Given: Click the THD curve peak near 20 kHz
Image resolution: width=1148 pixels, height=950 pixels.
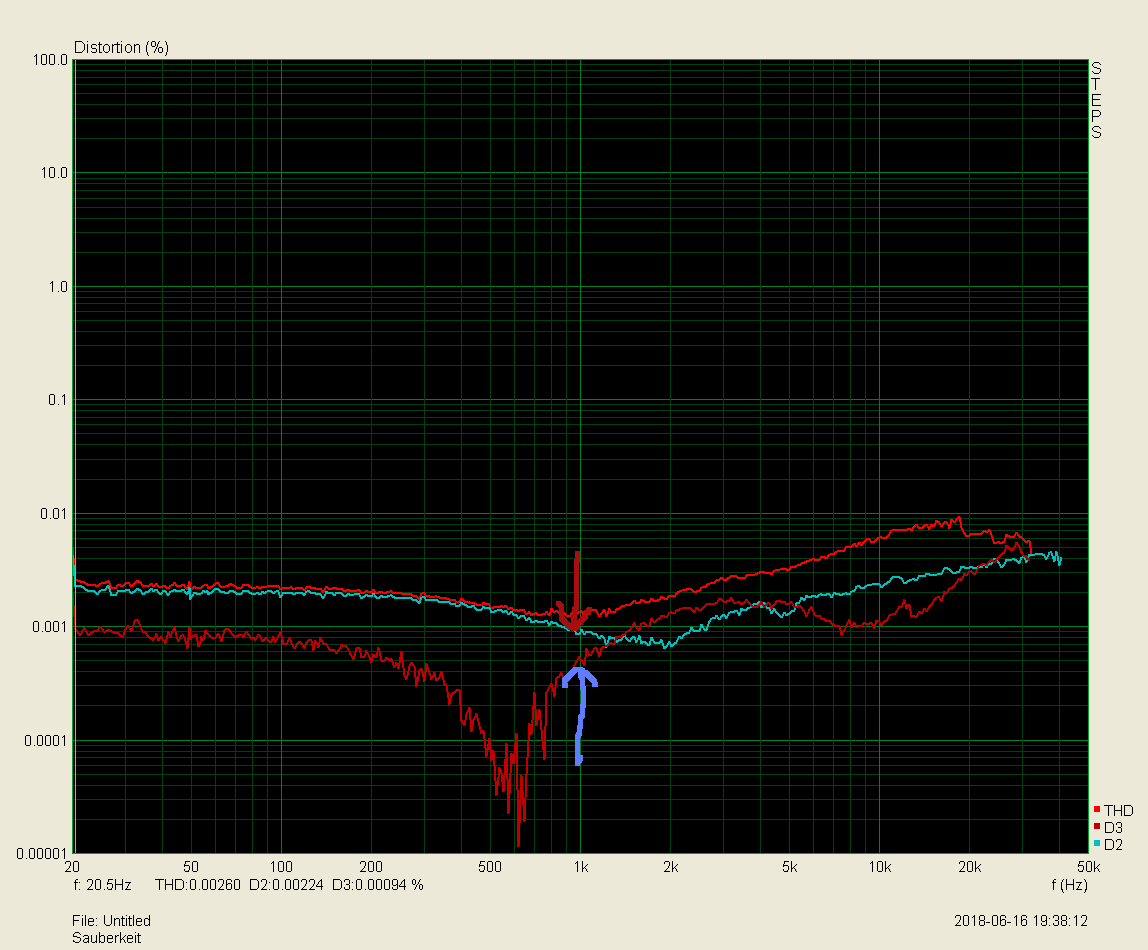Looking at the screenshot, I should coord(958,518).
